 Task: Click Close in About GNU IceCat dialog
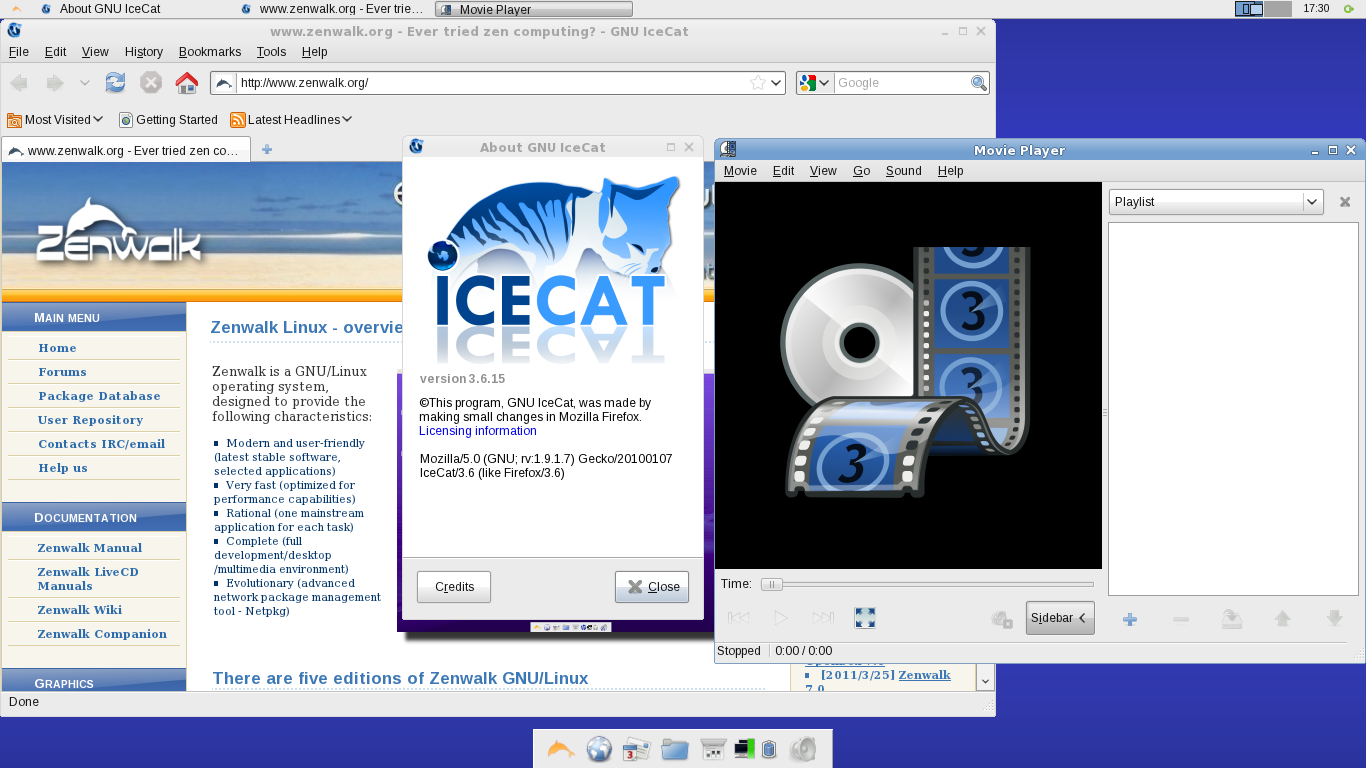[652, 587]
